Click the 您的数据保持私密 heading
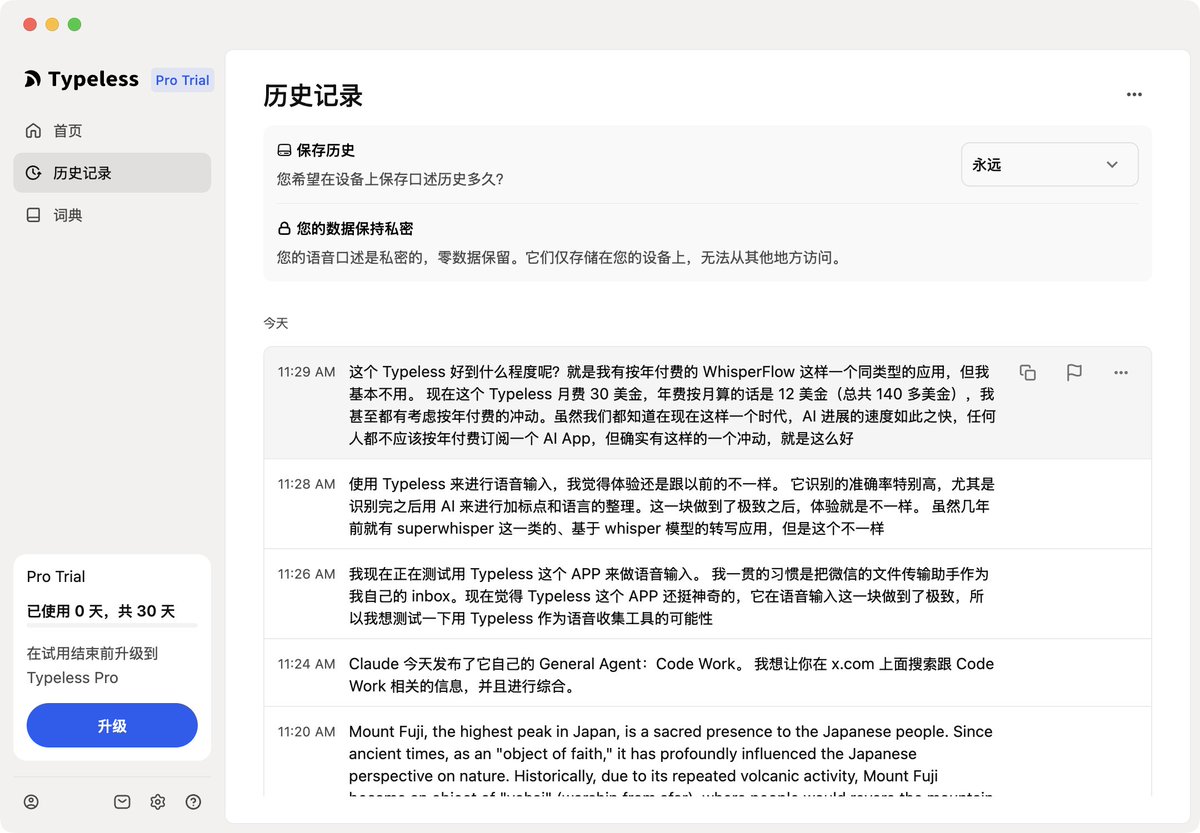Image resolution: width=1200 pixels, height=833 pixels. [355, 228]
